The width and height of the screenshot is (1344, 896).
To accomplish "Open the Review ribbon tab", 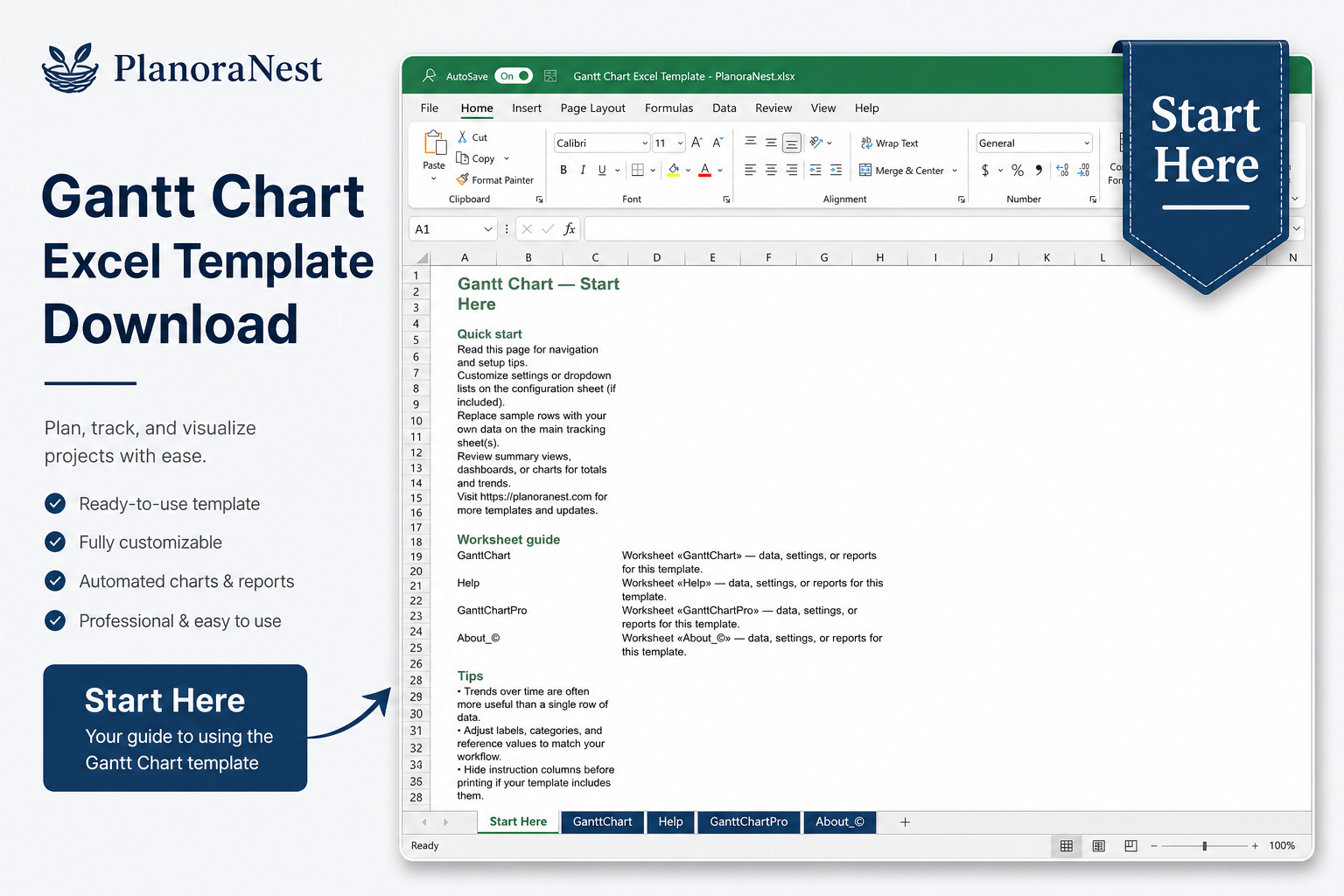I will click(773, 108).
